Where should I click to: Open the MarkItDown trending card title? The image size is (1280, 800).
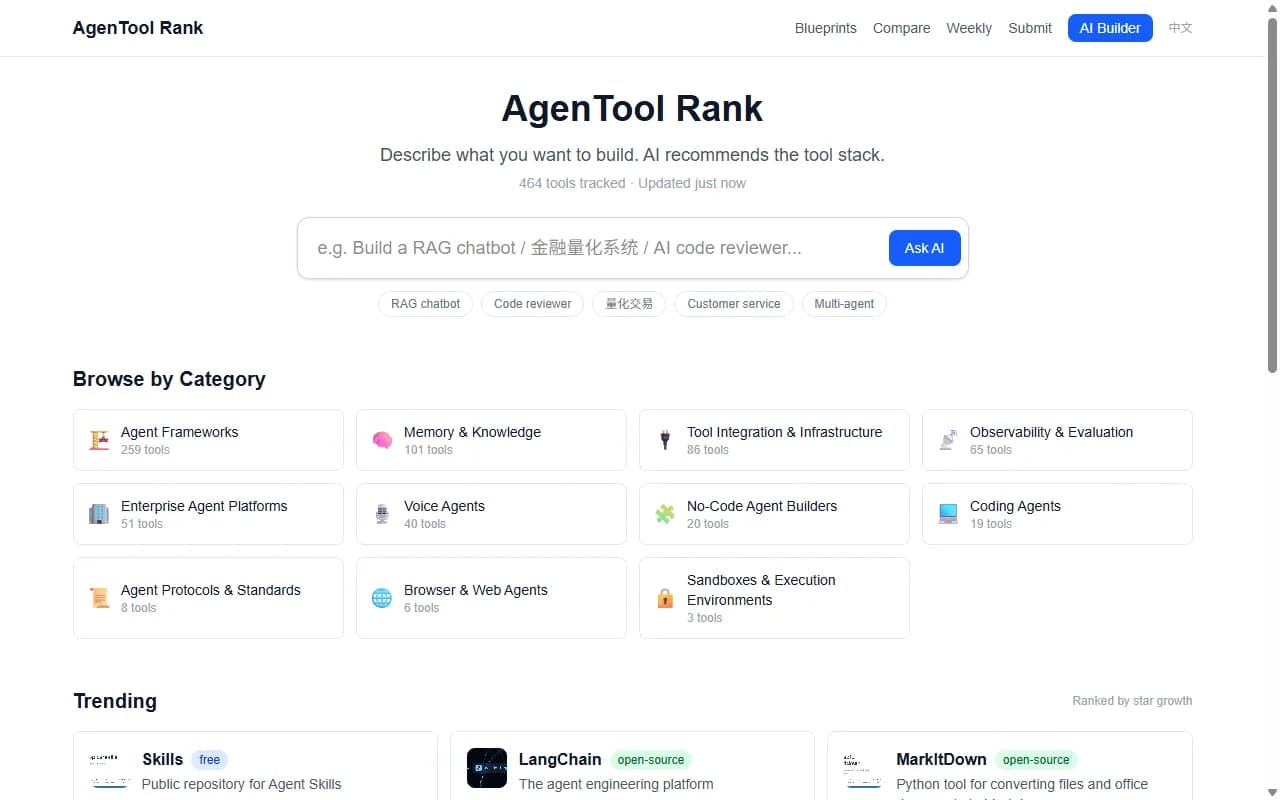941,760
